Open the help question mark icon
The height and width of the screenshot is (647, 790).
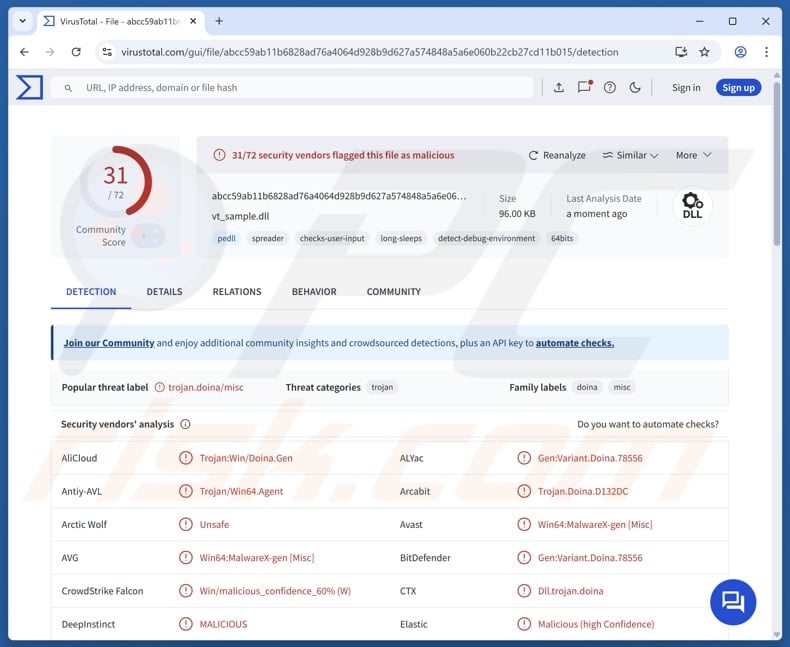click(610, 88)
